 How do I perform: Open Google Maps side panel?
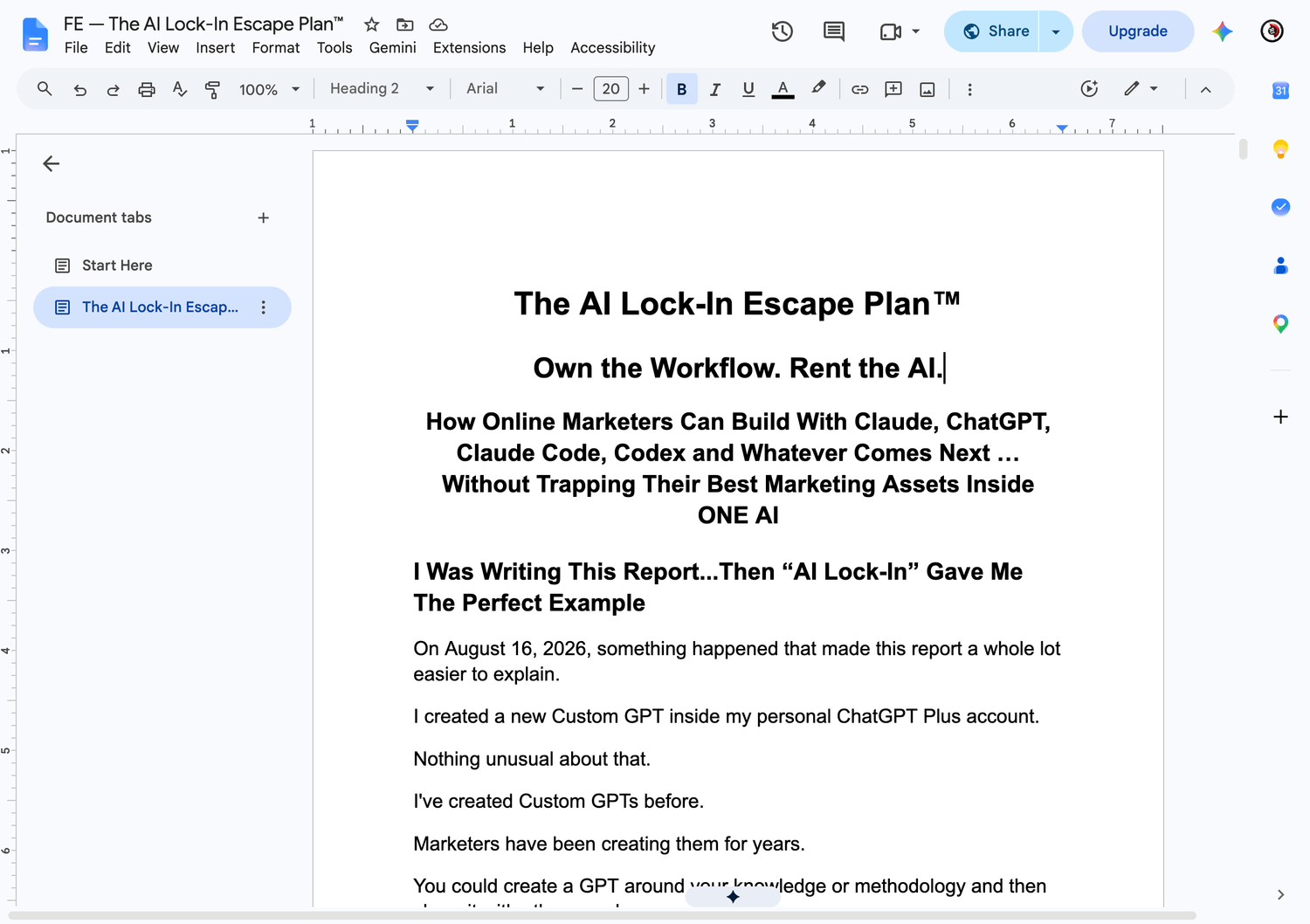(x=1280, y=324)
